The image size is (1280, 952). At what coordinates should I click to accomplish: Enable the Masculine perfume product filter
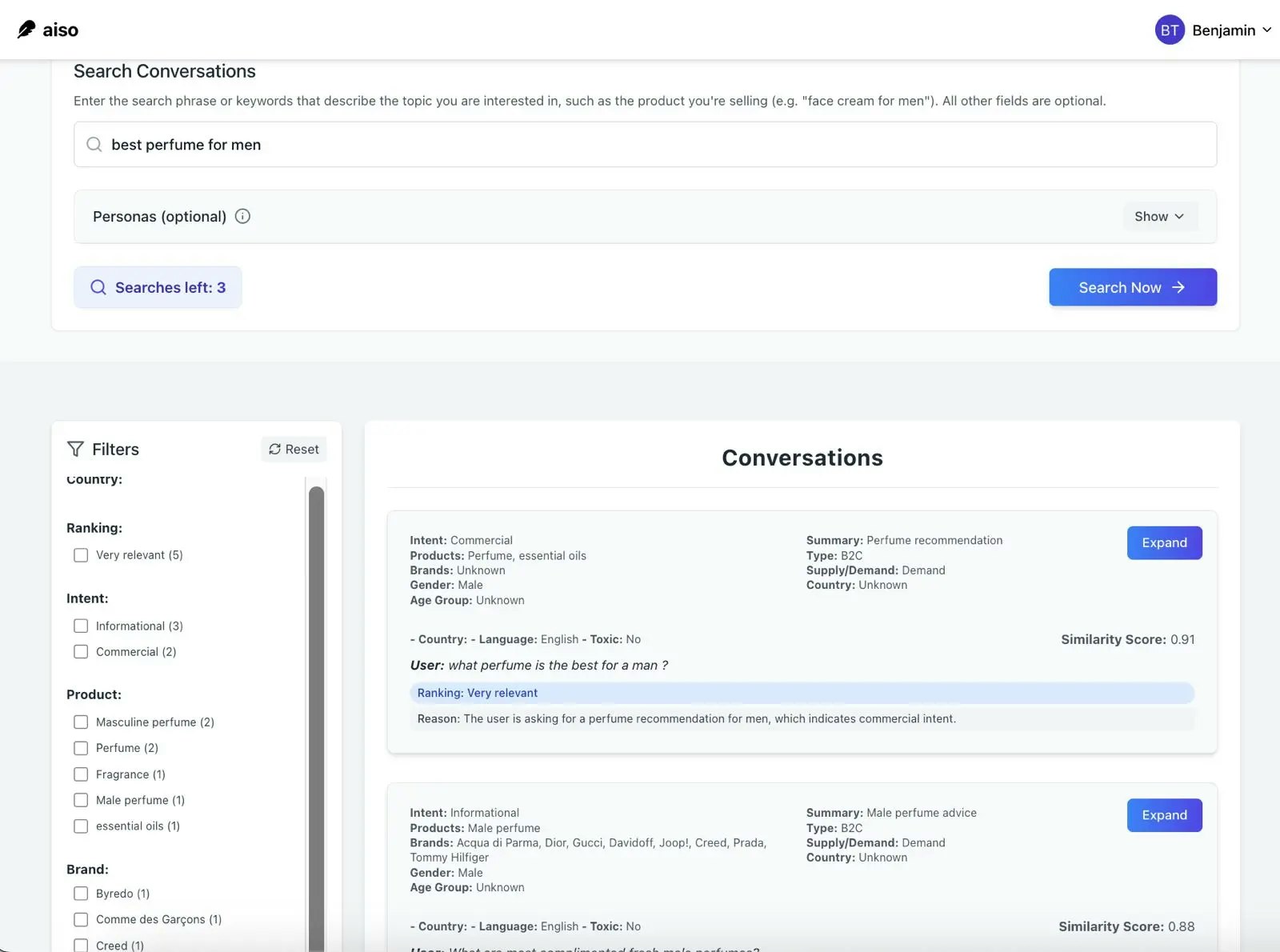point(81,722)
